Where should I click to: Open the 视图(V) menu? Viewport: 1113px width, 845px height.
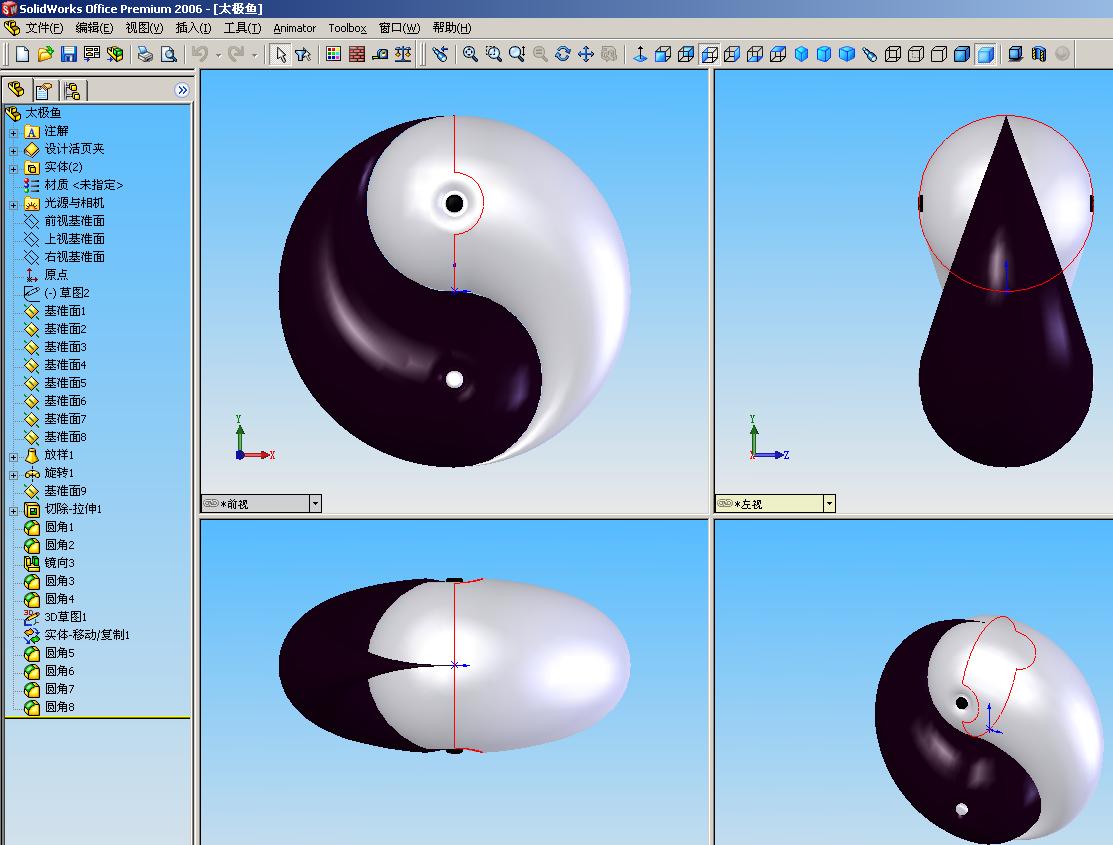(144, 28)
